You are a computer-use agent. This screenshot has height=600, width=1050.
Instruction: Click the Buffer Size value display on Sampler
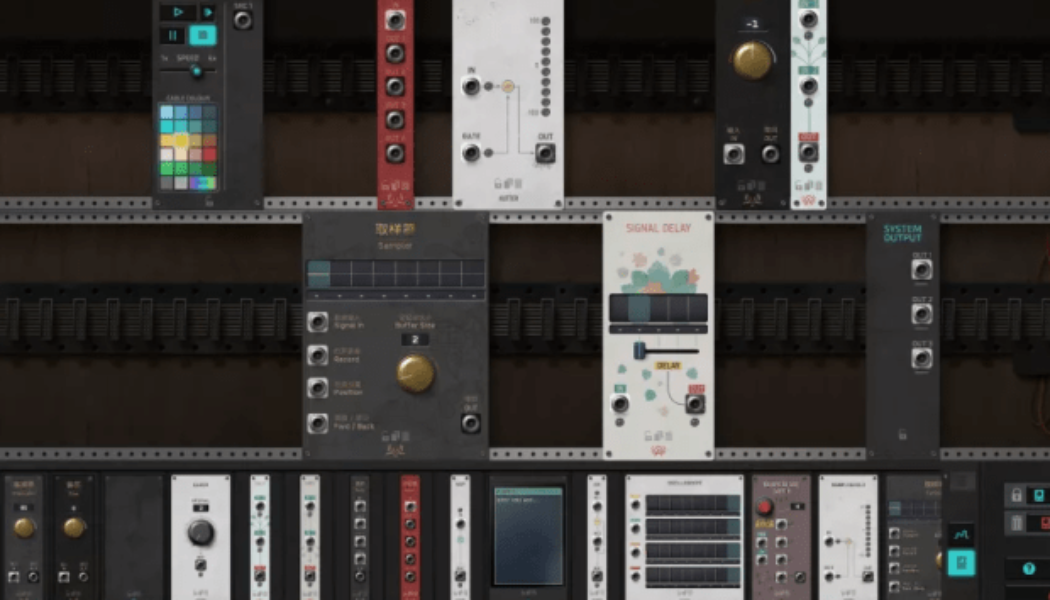414,339
